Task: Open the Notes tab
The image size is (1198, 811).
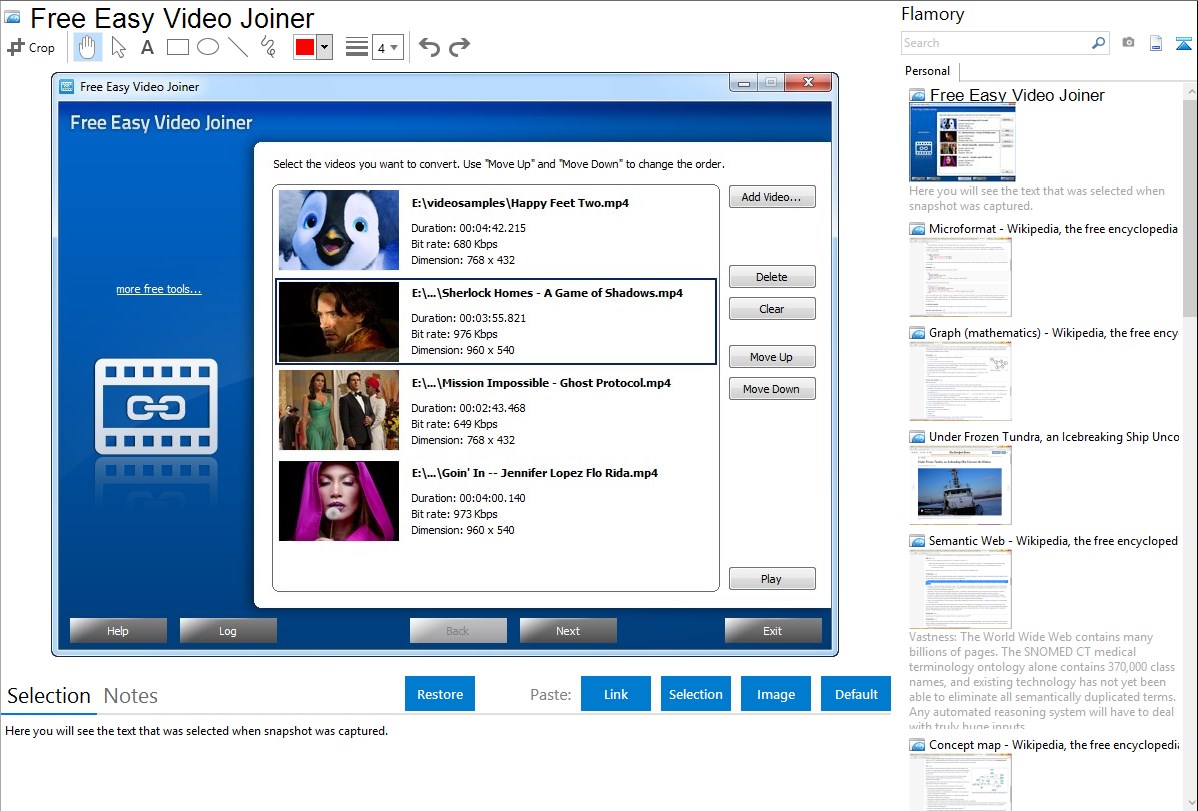Action: click(x=131, y=696)
